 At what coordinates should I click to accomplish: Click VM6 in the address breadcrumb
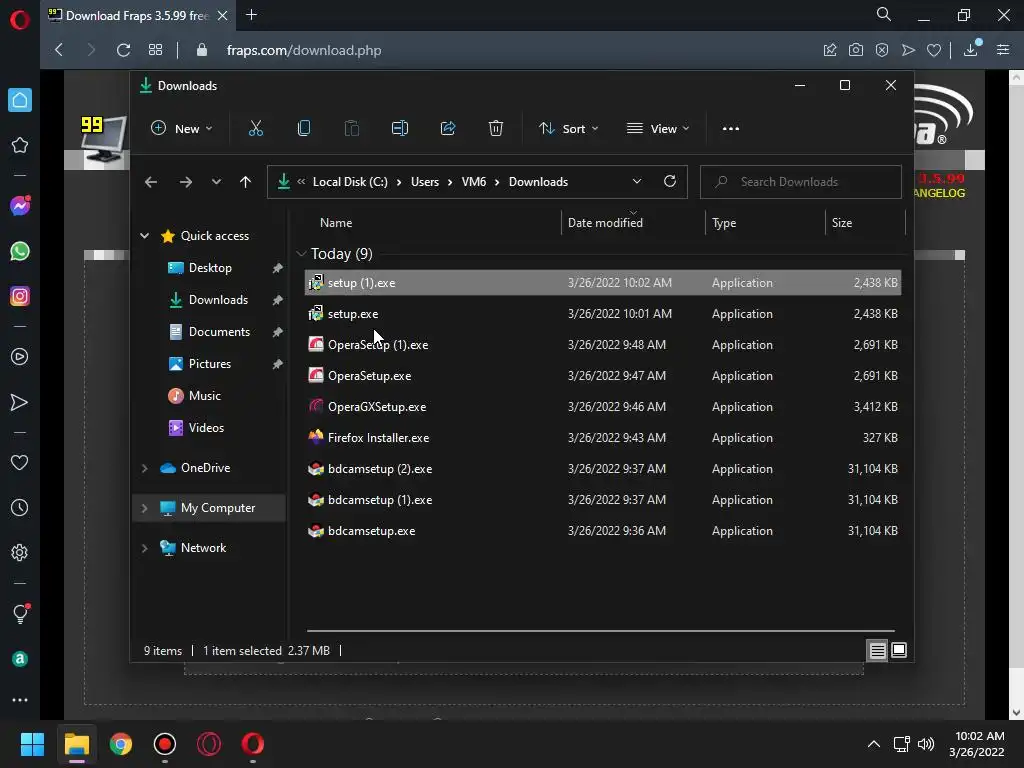(x=473, y=182)
